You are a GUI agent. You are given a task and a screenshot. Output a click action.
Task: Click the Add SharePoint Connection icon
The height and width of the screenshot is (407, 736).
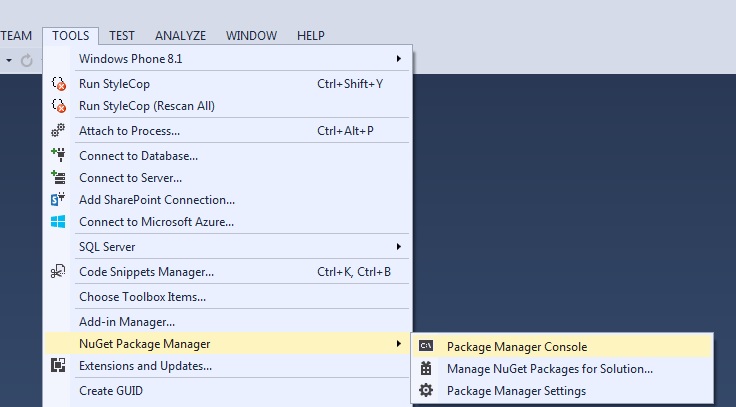point(58,199)
